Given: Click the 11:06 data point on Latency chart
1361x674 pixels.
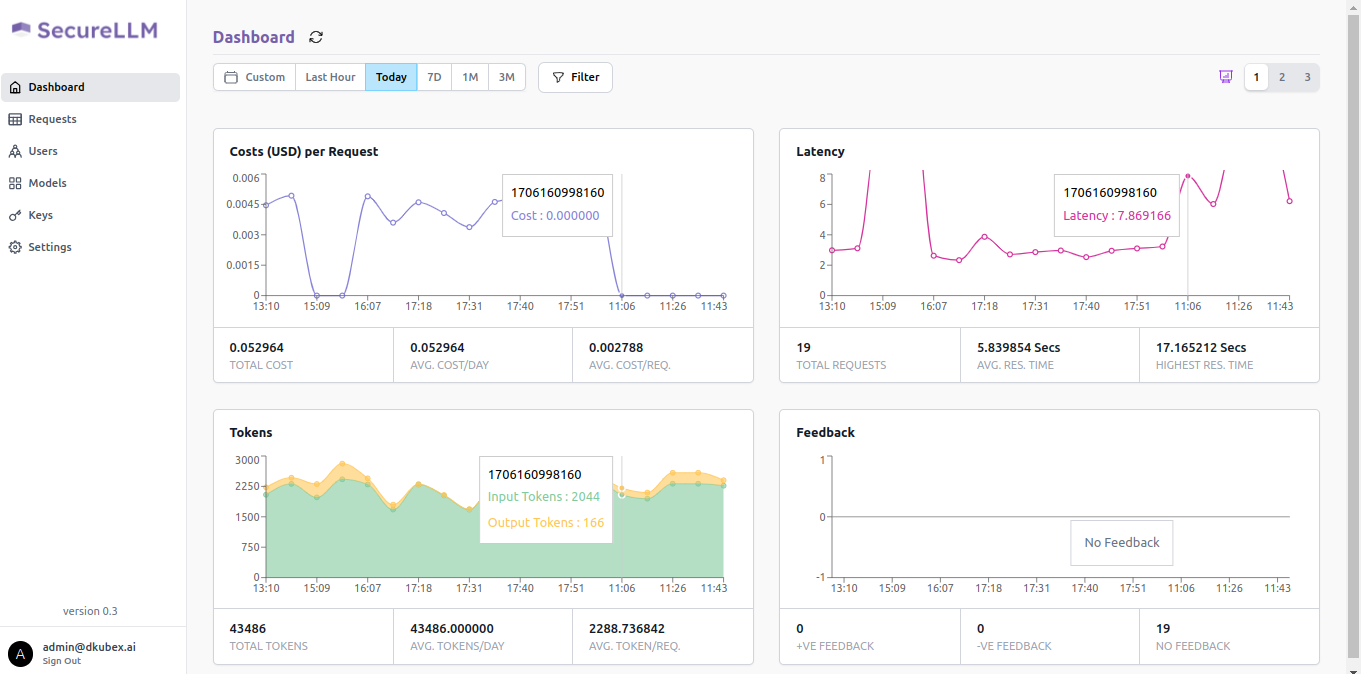Looking at the screenshot, I should click(1188, 176).
